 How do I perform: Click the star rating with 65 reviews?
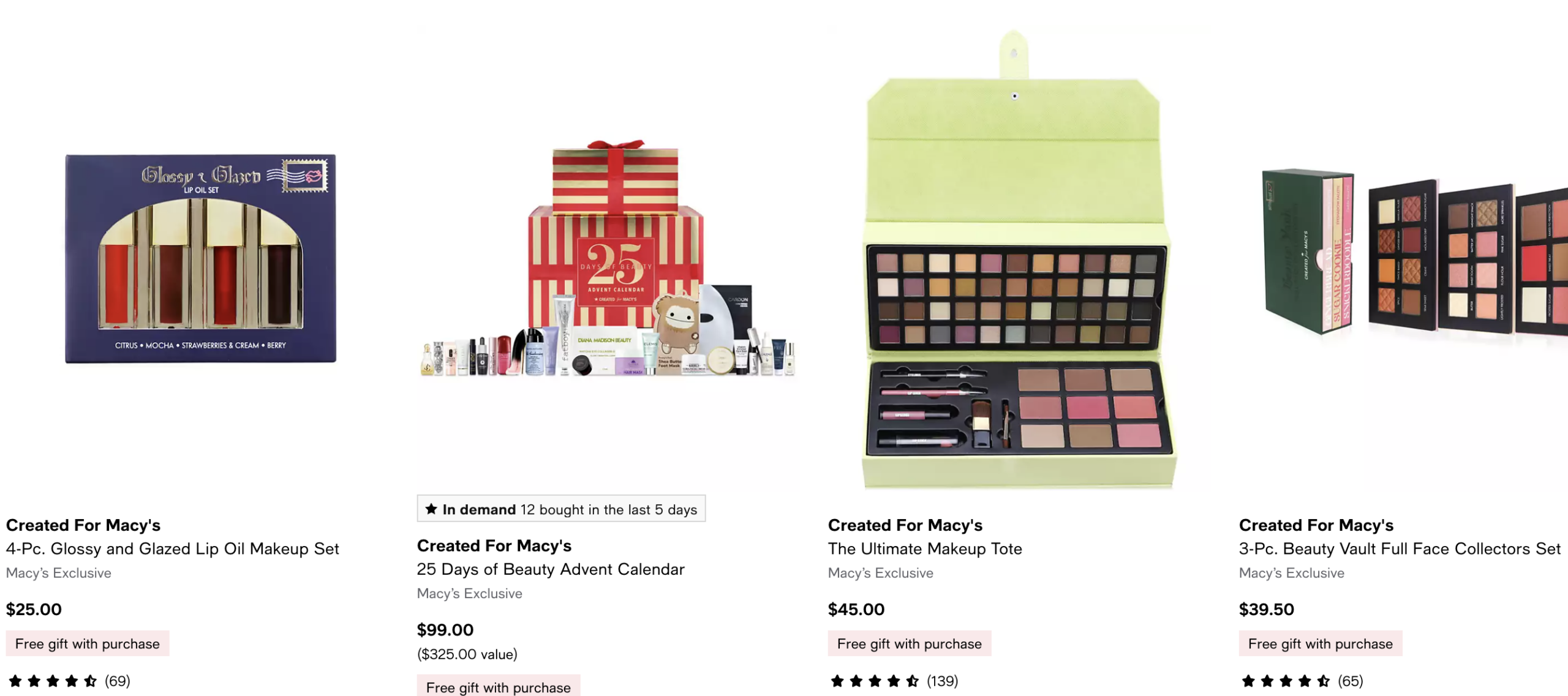(1302, 681)
